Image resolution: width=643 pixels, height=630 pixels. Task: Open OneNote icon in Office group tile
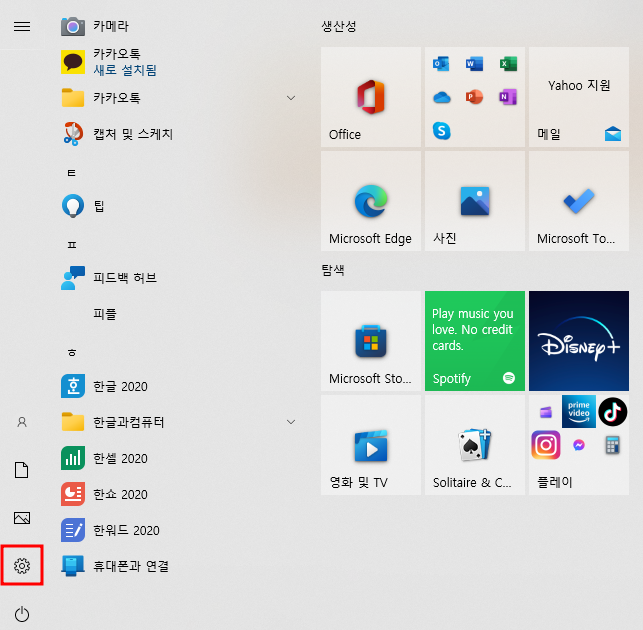click(x=508, y=97)
